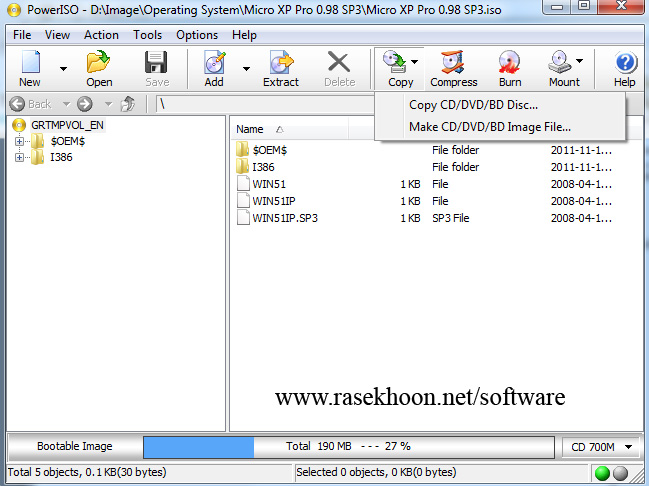
Task: Click the WIN51IP file icon
Action: coord(243,200)
